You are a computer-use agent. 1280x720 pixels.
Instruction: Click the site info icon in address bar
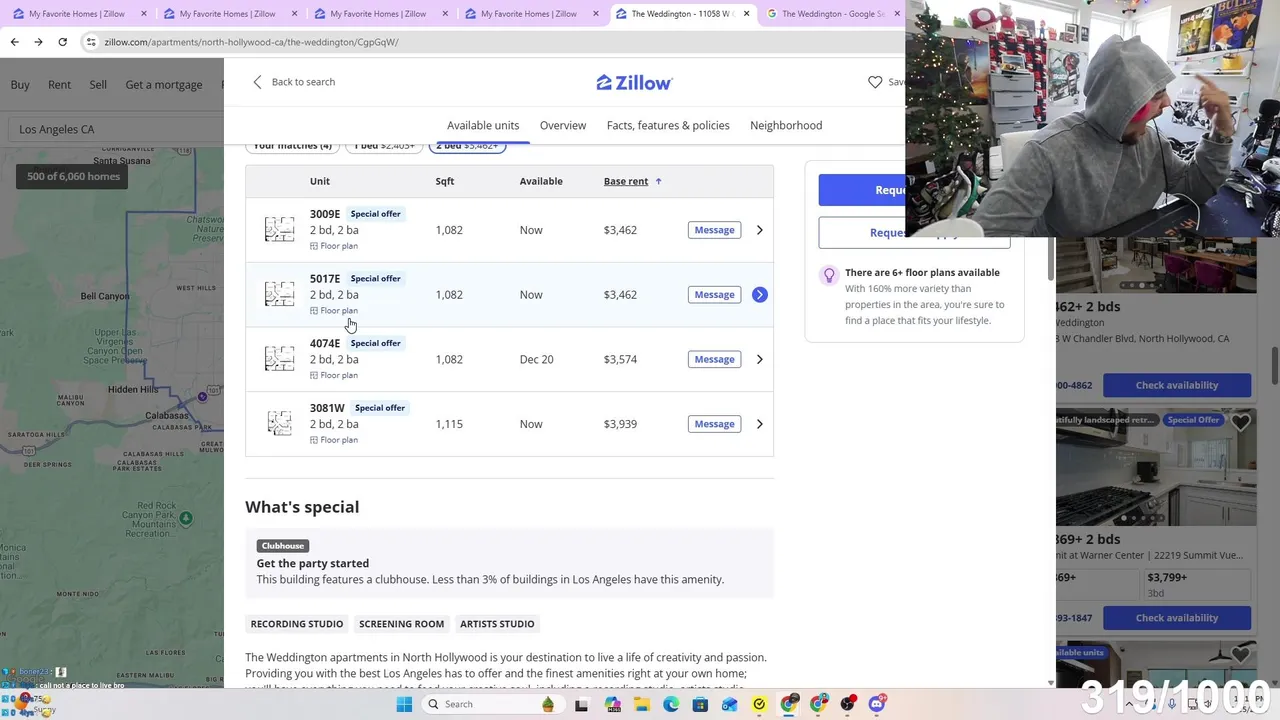pos(91,42)
